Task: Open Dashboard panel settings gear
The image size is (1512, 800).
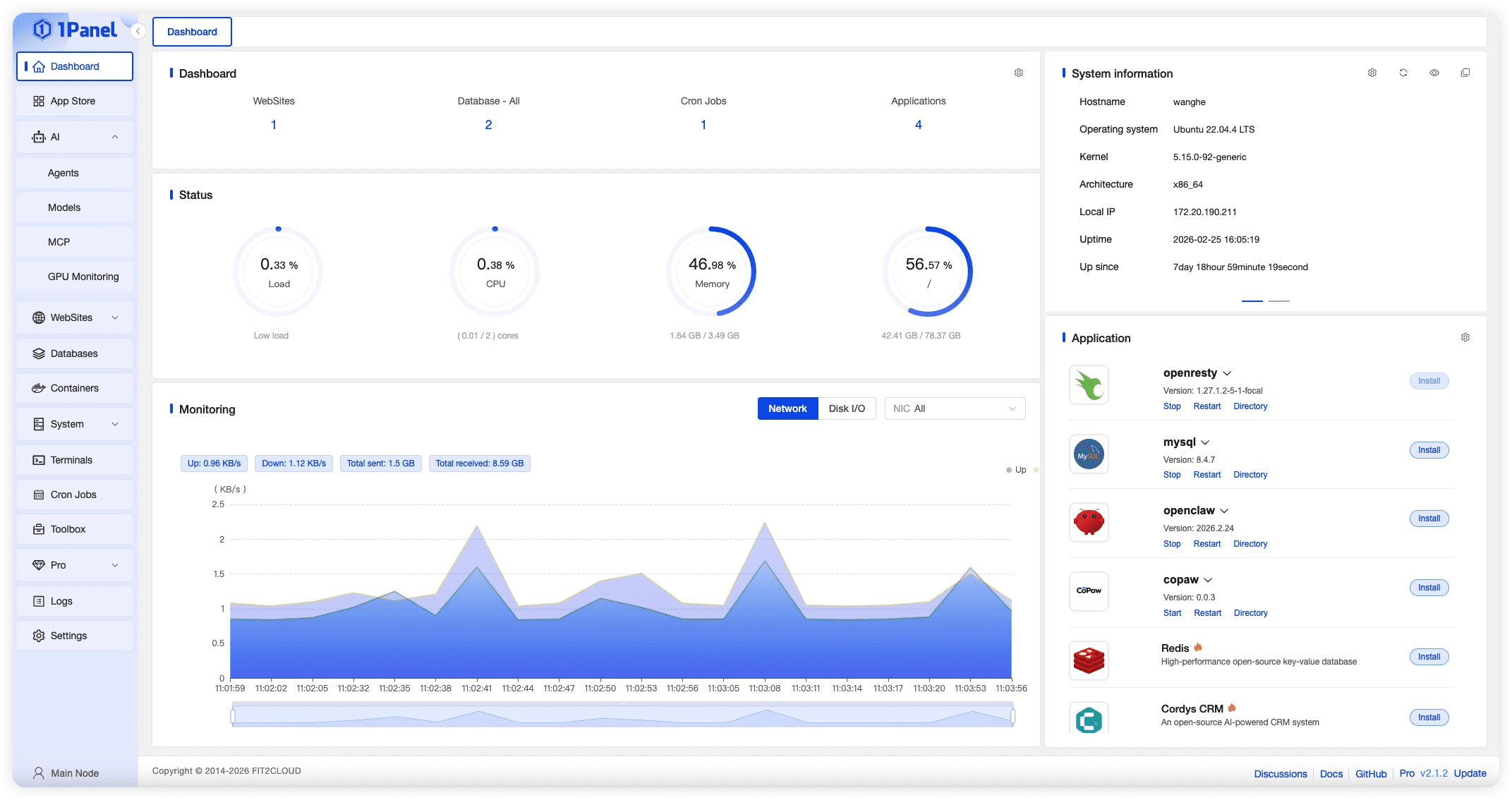Action: coord(1019,73)
